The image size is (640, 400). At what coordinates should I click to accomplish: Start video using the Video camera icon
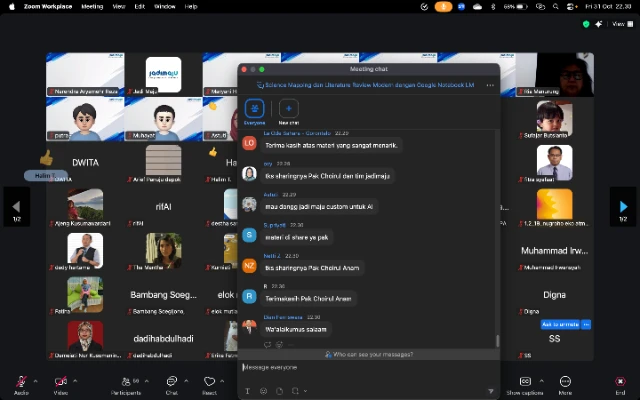click(61, 382)
